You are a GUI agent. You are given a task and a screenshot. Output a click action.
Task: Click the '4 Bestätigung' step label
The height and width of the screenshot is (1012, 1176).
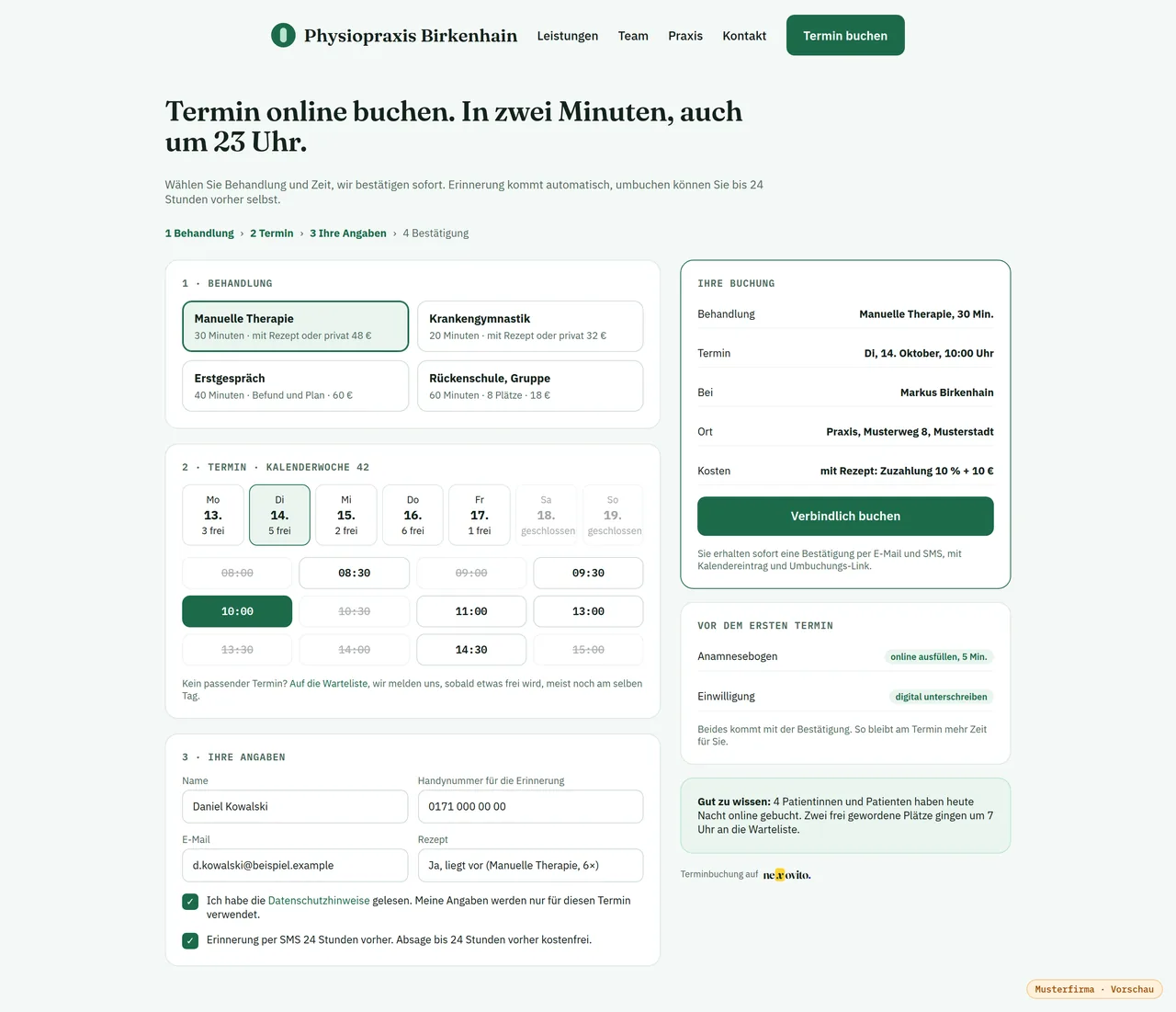[435, 233]
